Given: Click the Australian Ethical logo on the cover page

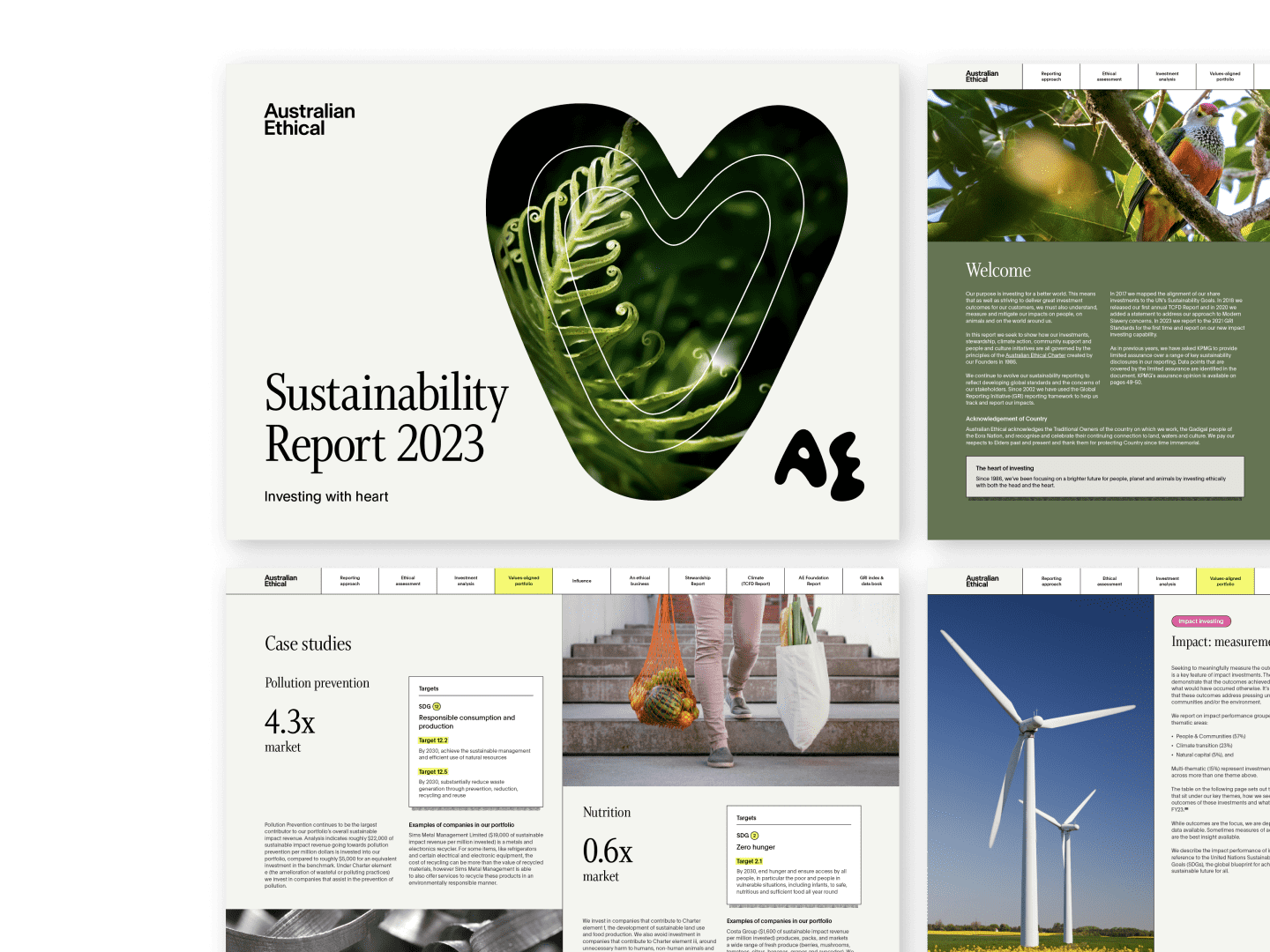Looking at the screenshot, I should click(310, 120).
